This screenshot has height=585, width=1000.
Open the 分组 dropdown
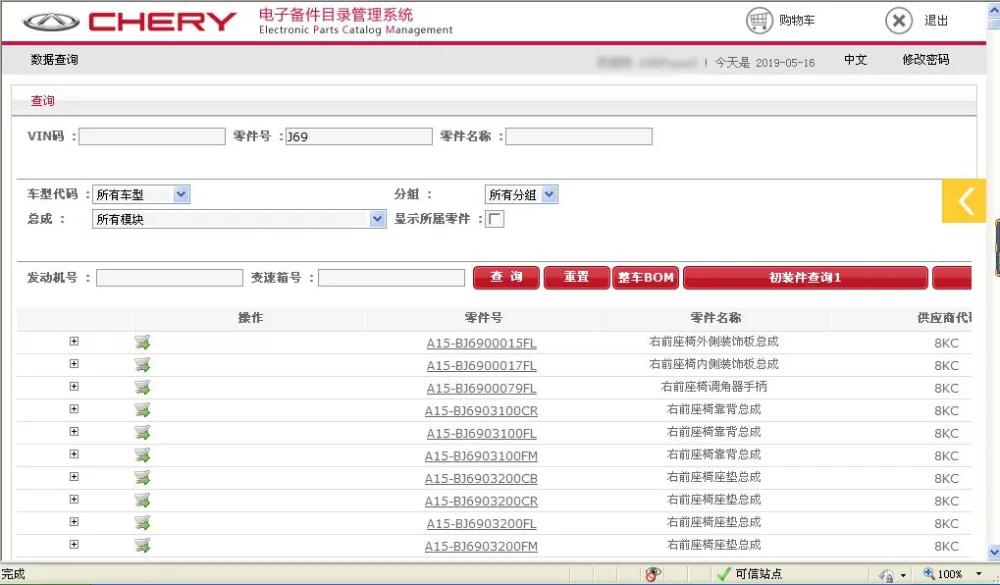click(521, 194)
